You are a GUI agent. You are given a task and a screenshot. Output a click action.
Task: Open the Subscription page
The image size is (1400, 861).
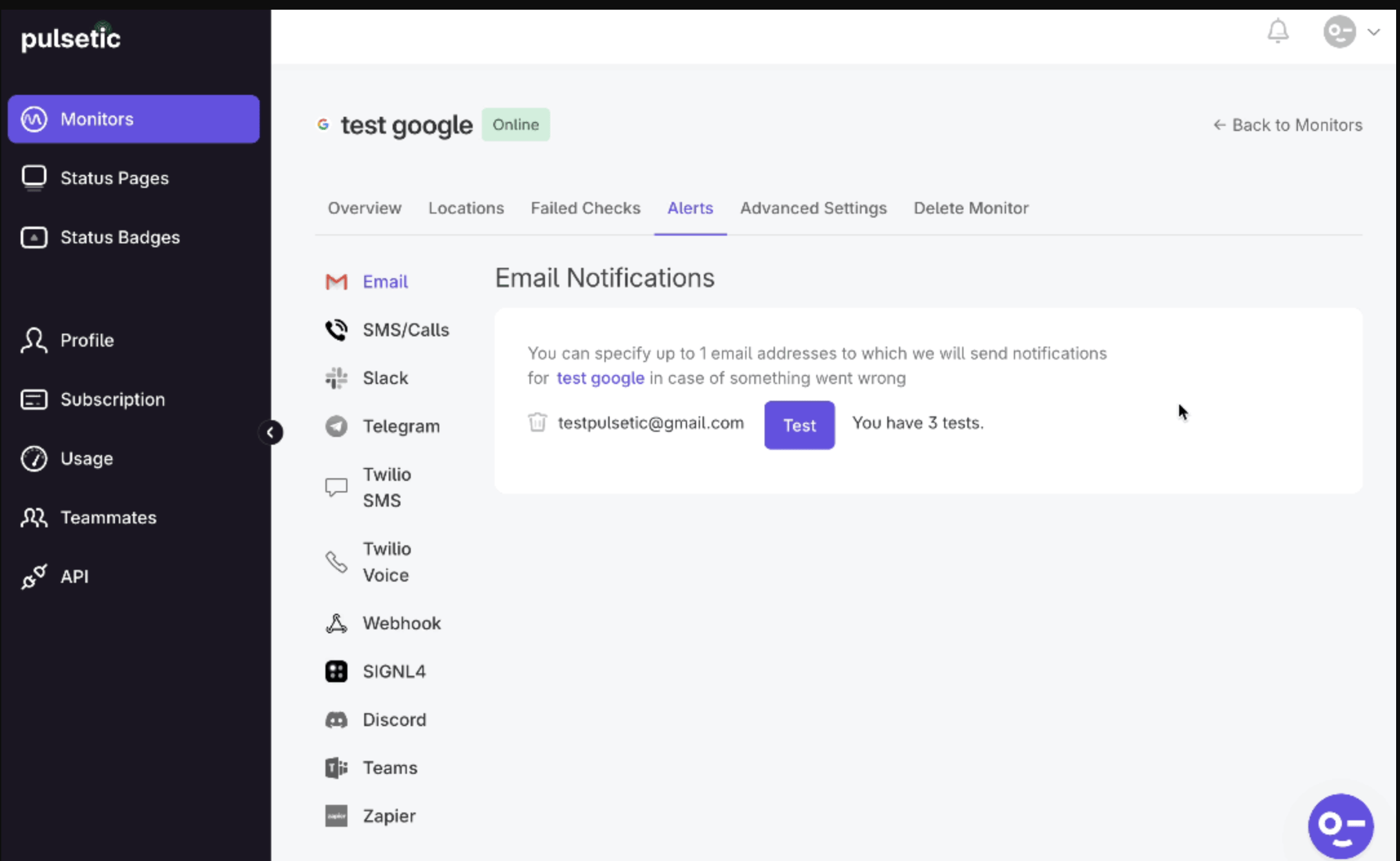tap(113, 400)
